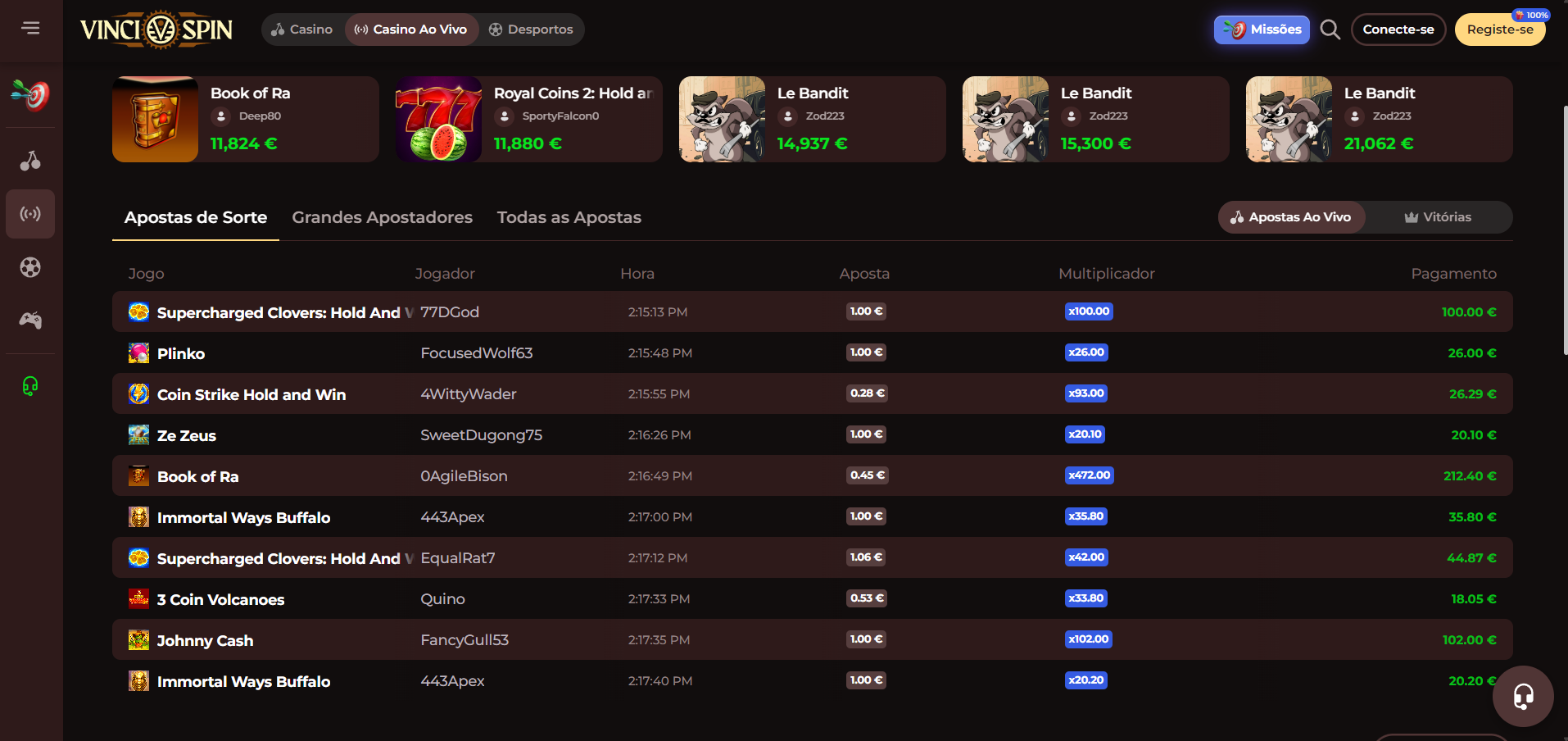Click Immortal Ways Buffalo icon at 2:17:00 PM
The image size is (1568, 741).
point(138,516)
